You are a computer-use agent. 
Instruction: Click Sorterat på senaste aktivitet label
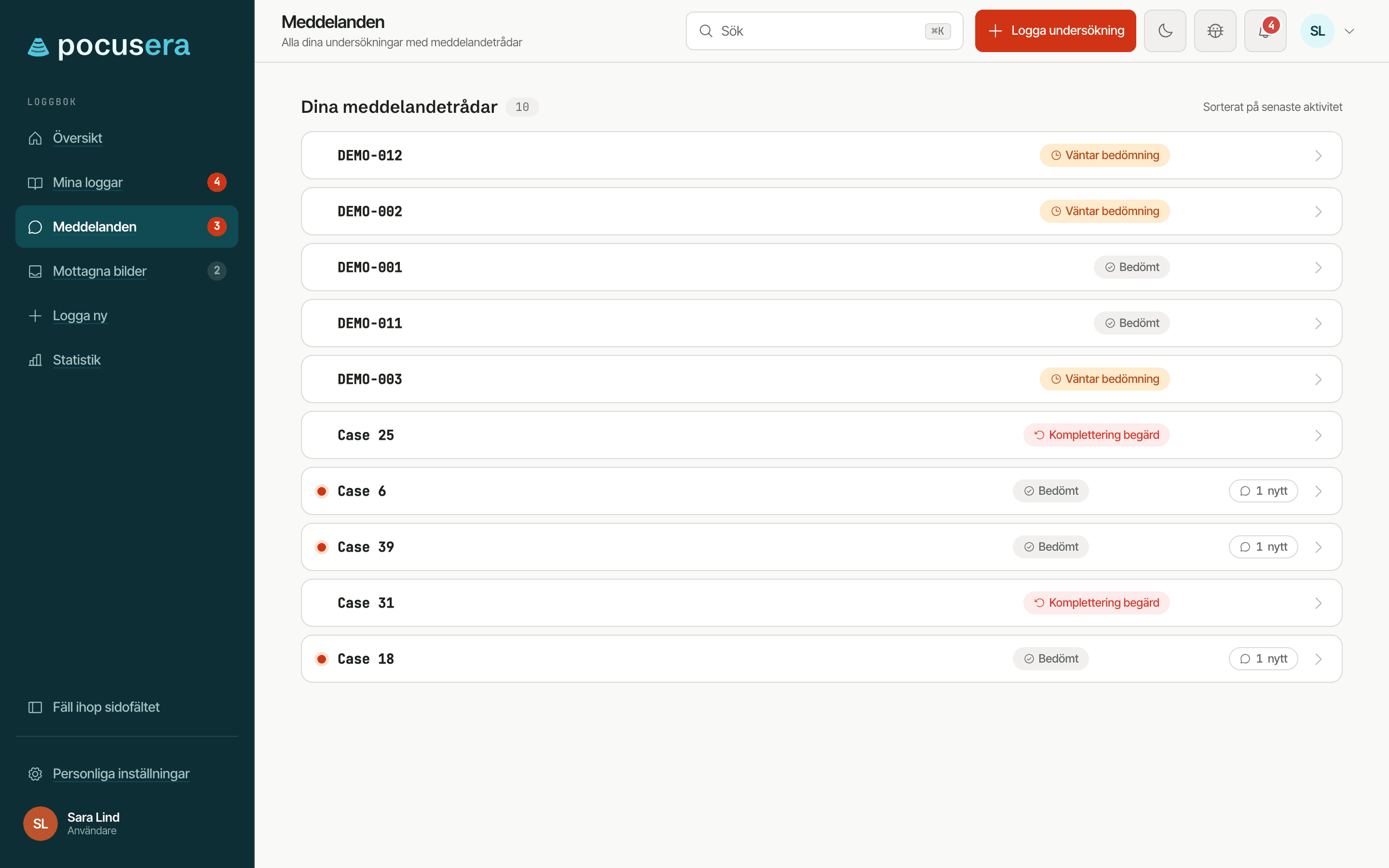click(x=1272, y=107)
